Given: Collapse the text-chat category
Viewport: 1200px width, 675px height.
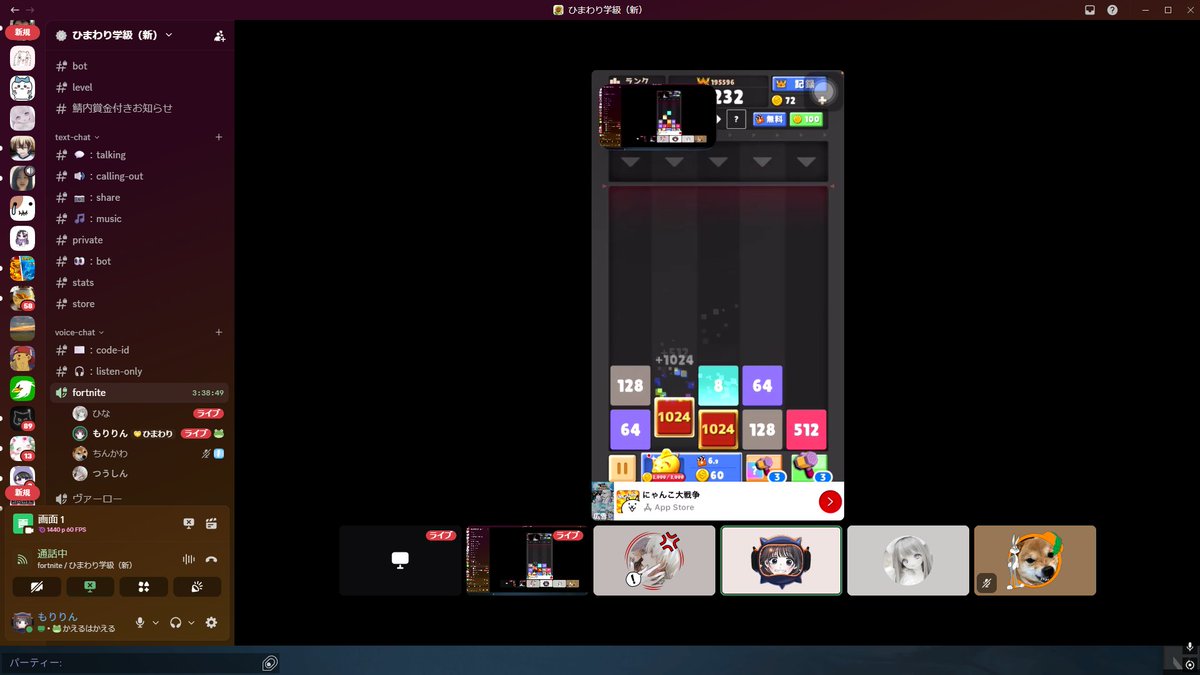Looking at the screenshot, I should [x=77, y=137].
